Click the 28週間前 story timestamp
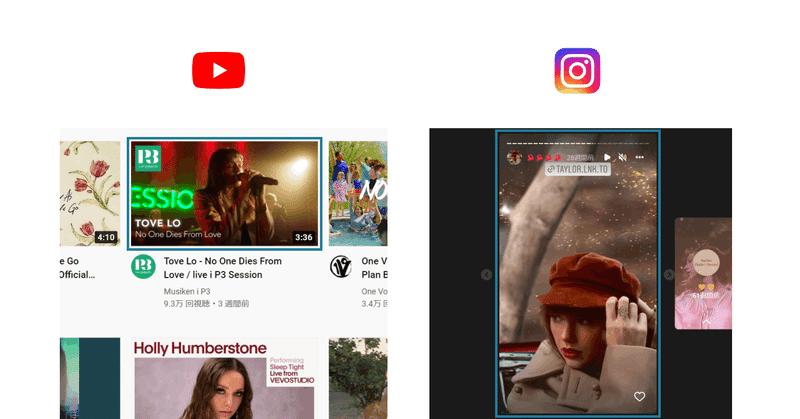800x419 pixels. tap(581, 158)
